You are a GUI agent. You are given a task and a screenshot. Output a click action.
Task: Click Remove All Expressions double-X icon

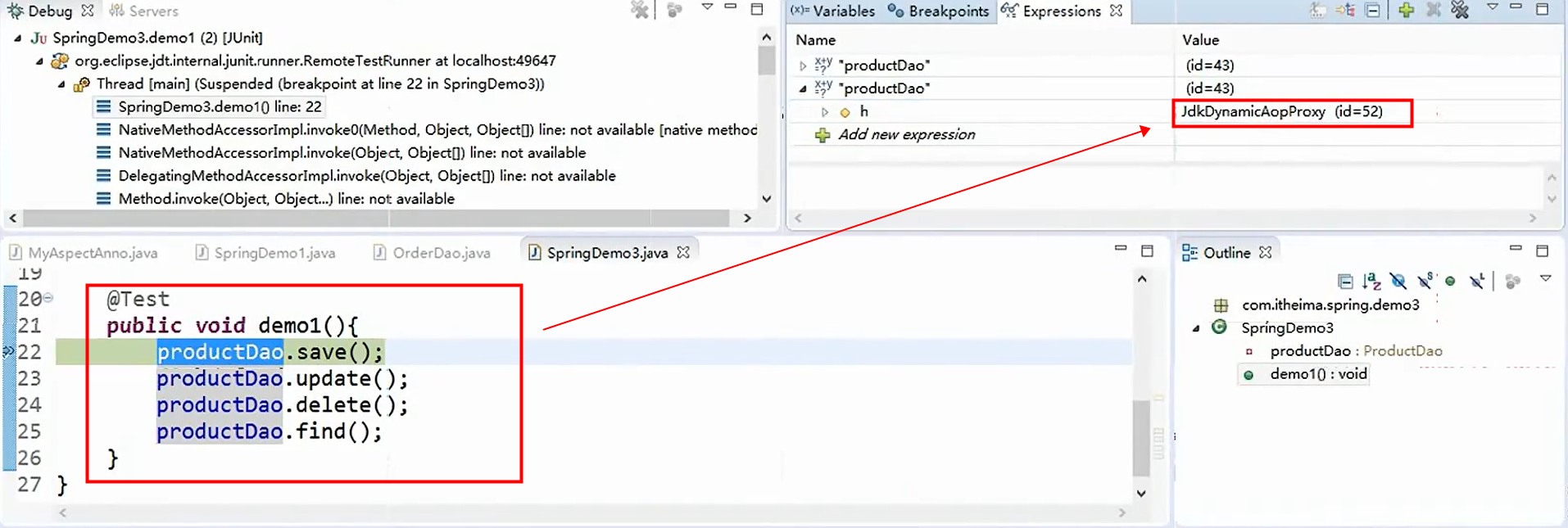point(1460,10)
